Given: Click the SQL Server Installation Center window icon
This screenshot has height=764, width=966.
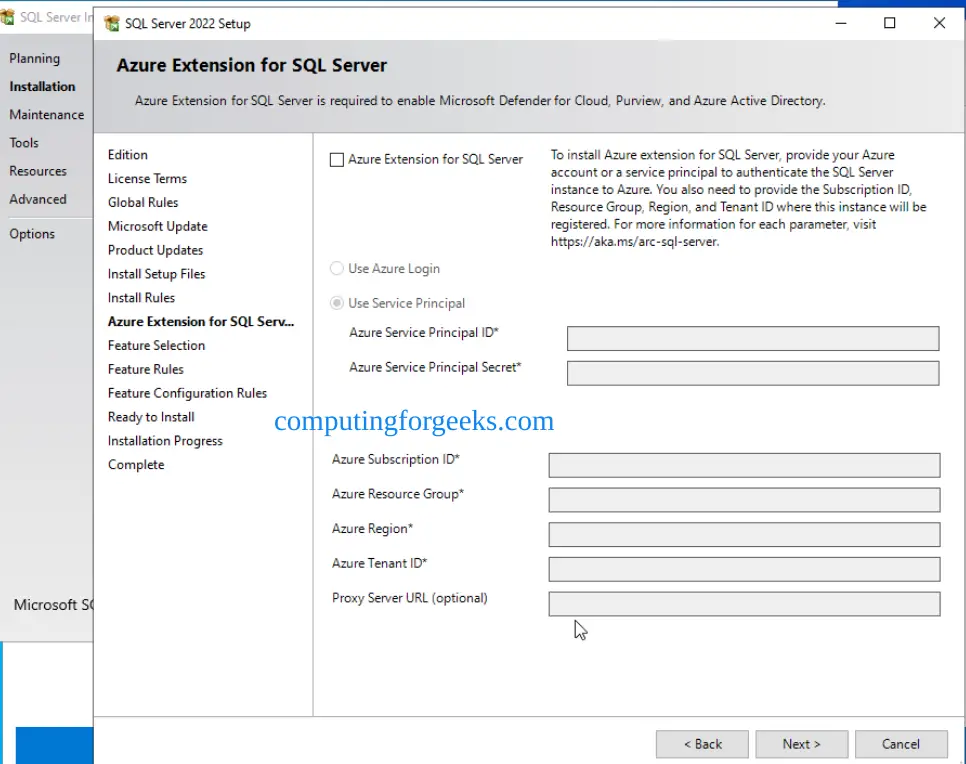Looking at the screenshot, I should (x=7, y=17).
